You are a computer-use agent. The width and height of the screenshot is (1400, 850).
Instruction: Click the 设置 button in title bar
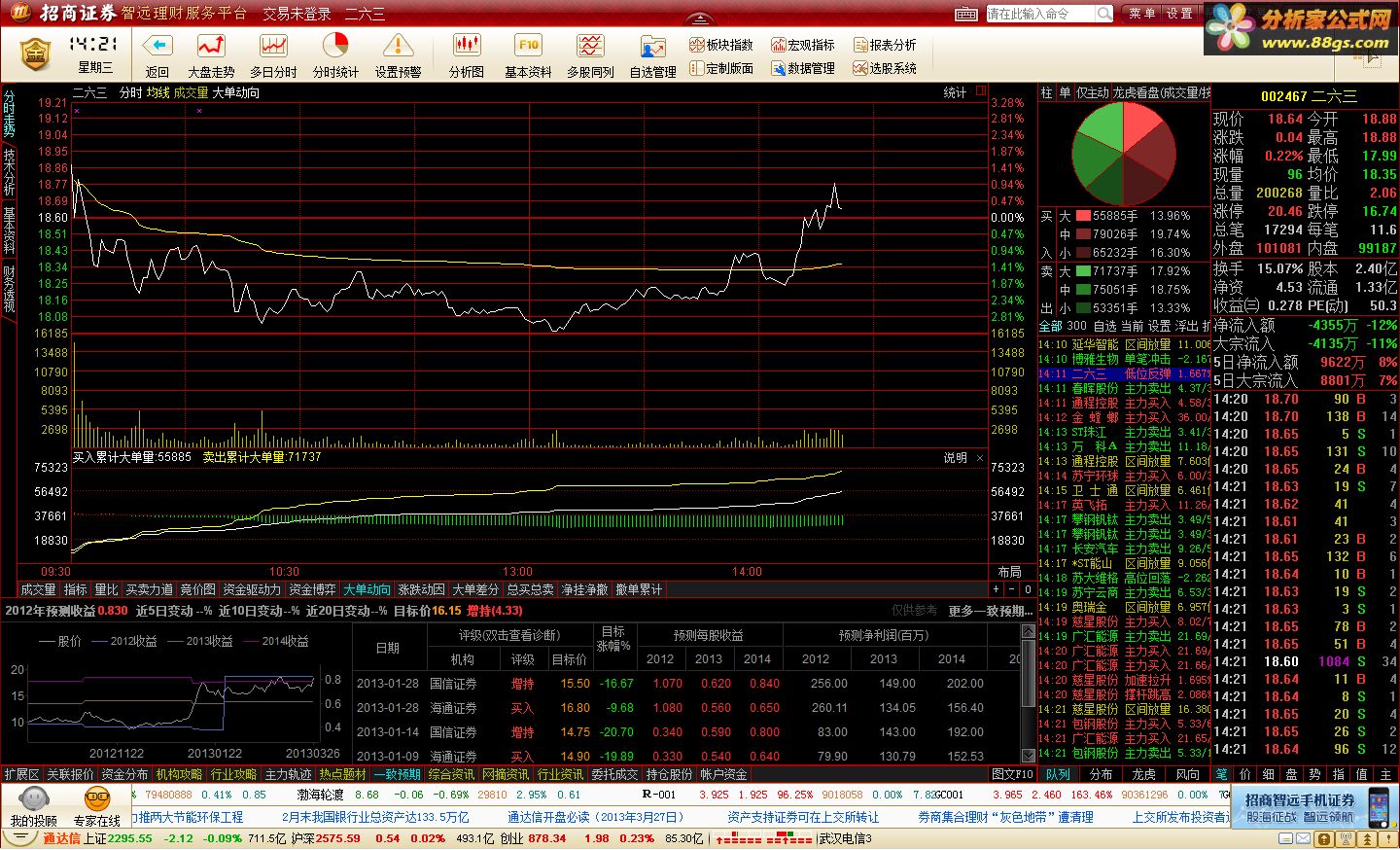tap(1179, 14)
